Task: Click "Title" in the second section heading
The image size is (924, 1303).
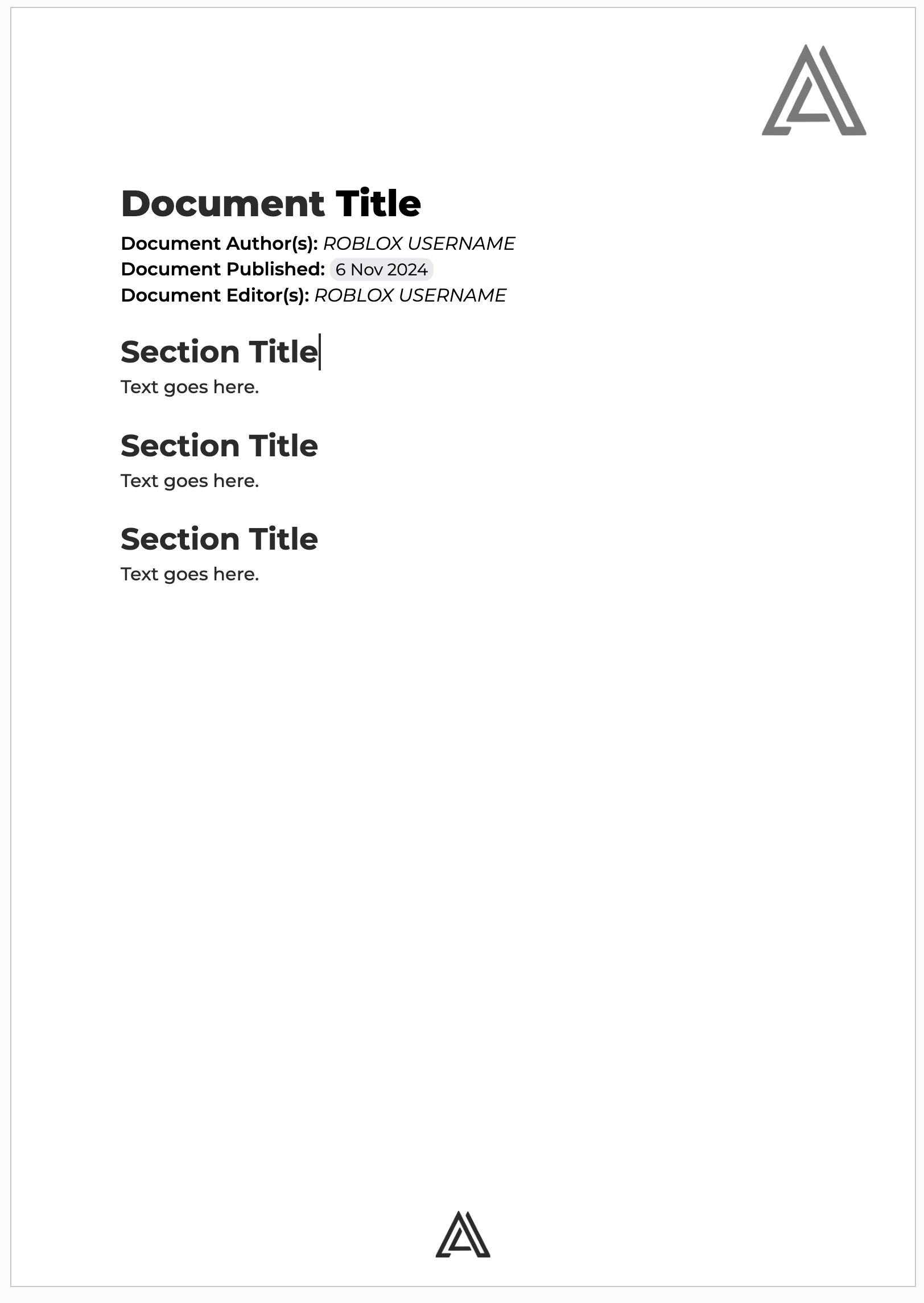Action: [283, 446]
